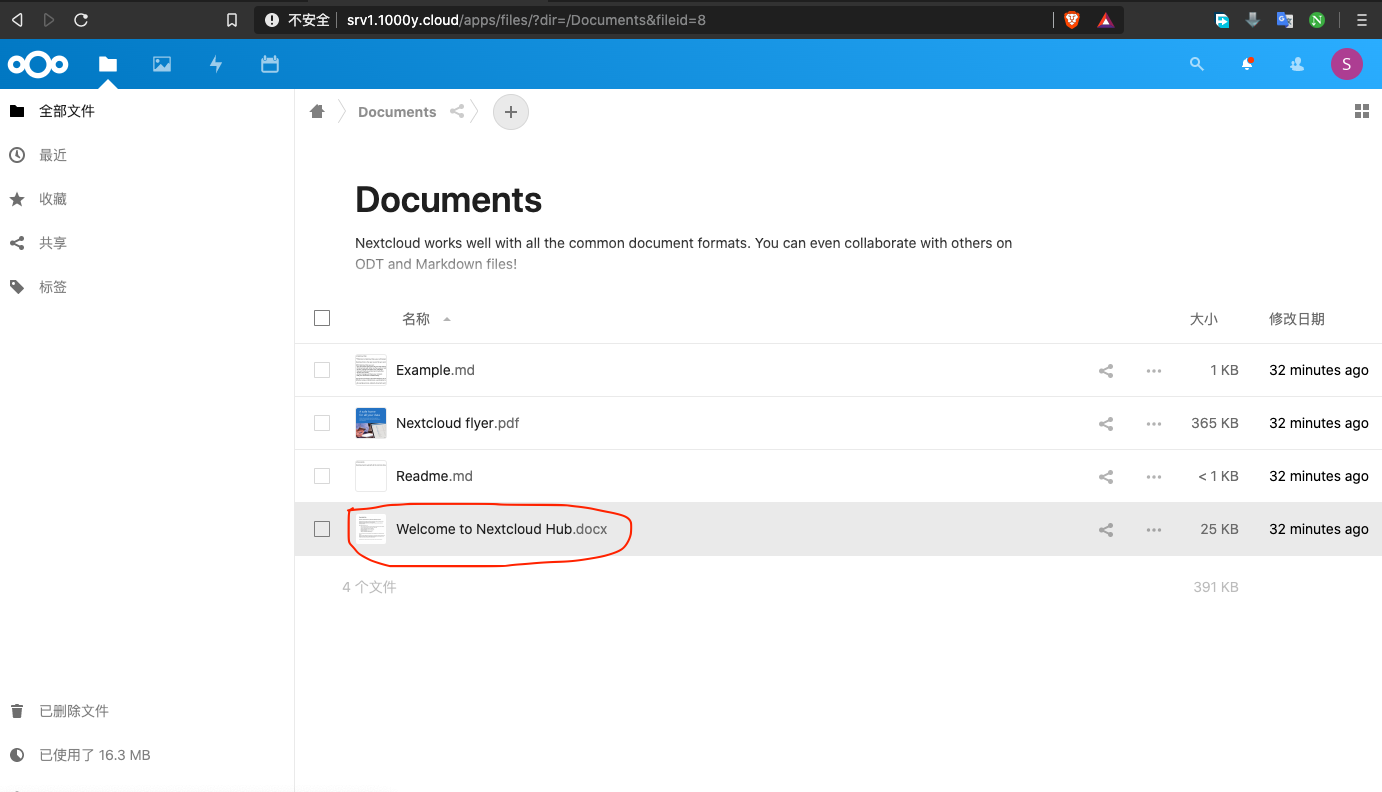Screen dimensions: 1382x792
Task: Click 32 minutes ago for Example.md
Action: 1319,370
